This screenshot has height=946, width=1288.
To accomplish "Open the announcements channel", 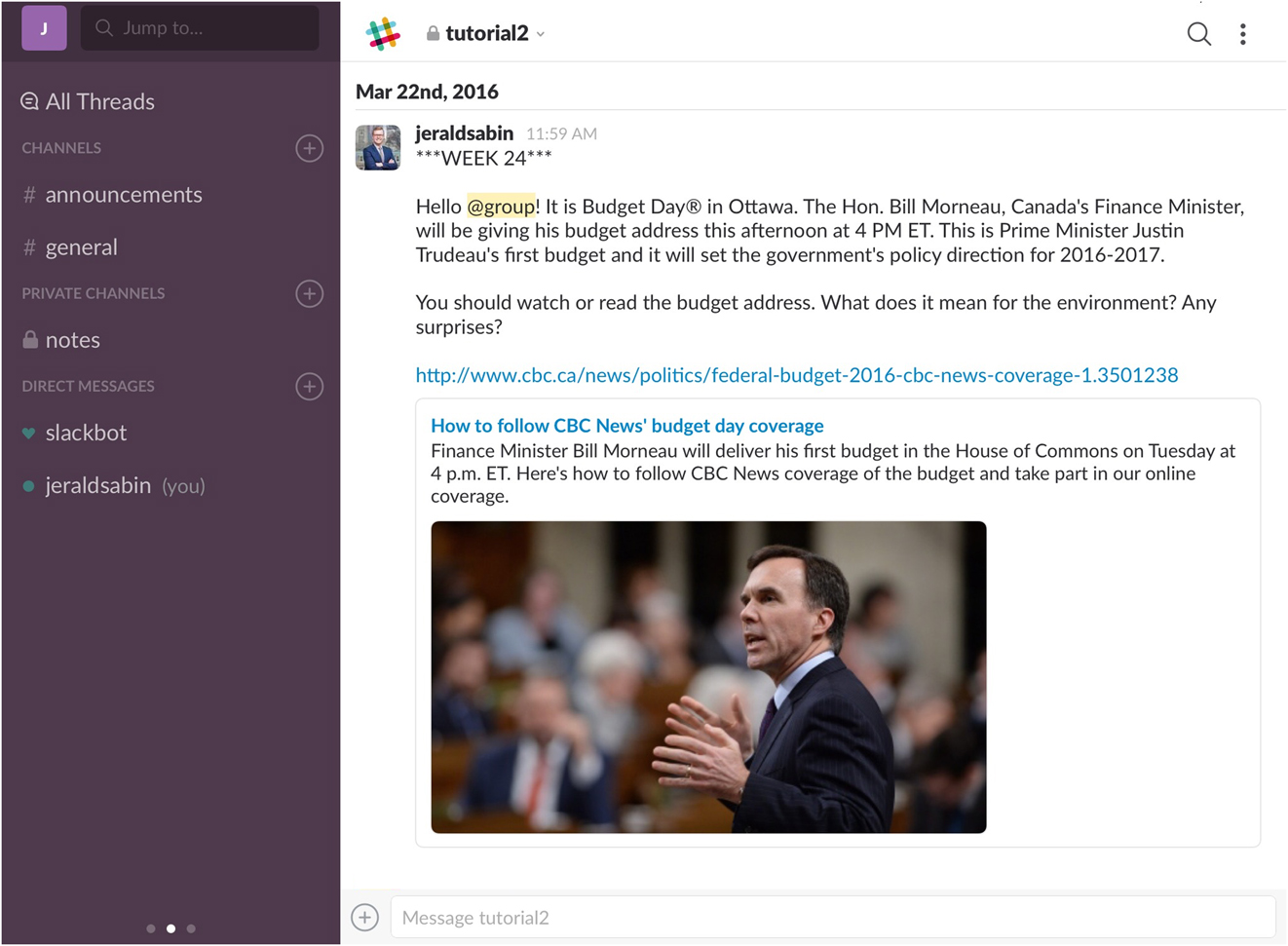I will (123, 195).
